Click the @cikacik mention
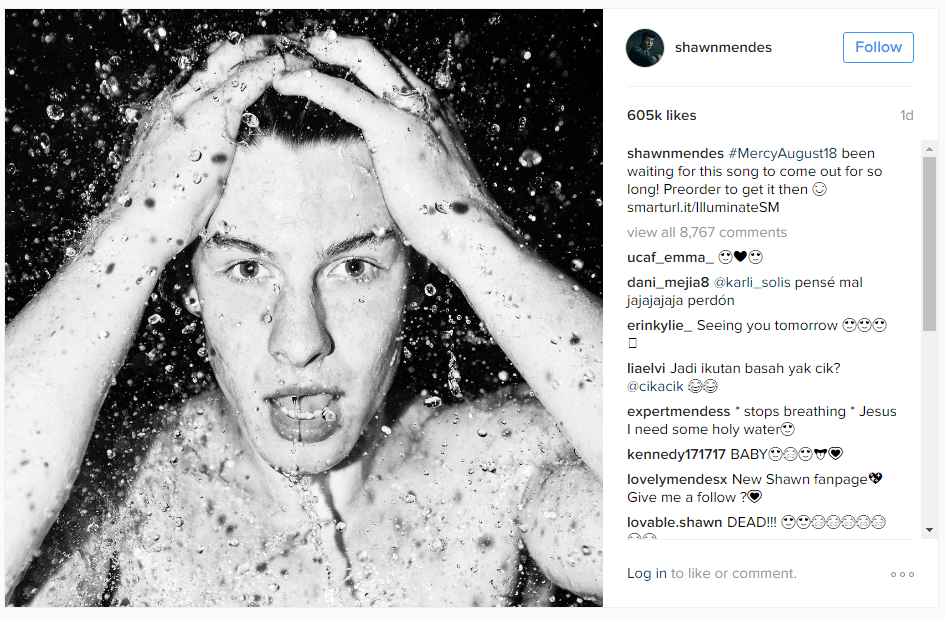Screen dimensions: 945x619 pos(655,386)
